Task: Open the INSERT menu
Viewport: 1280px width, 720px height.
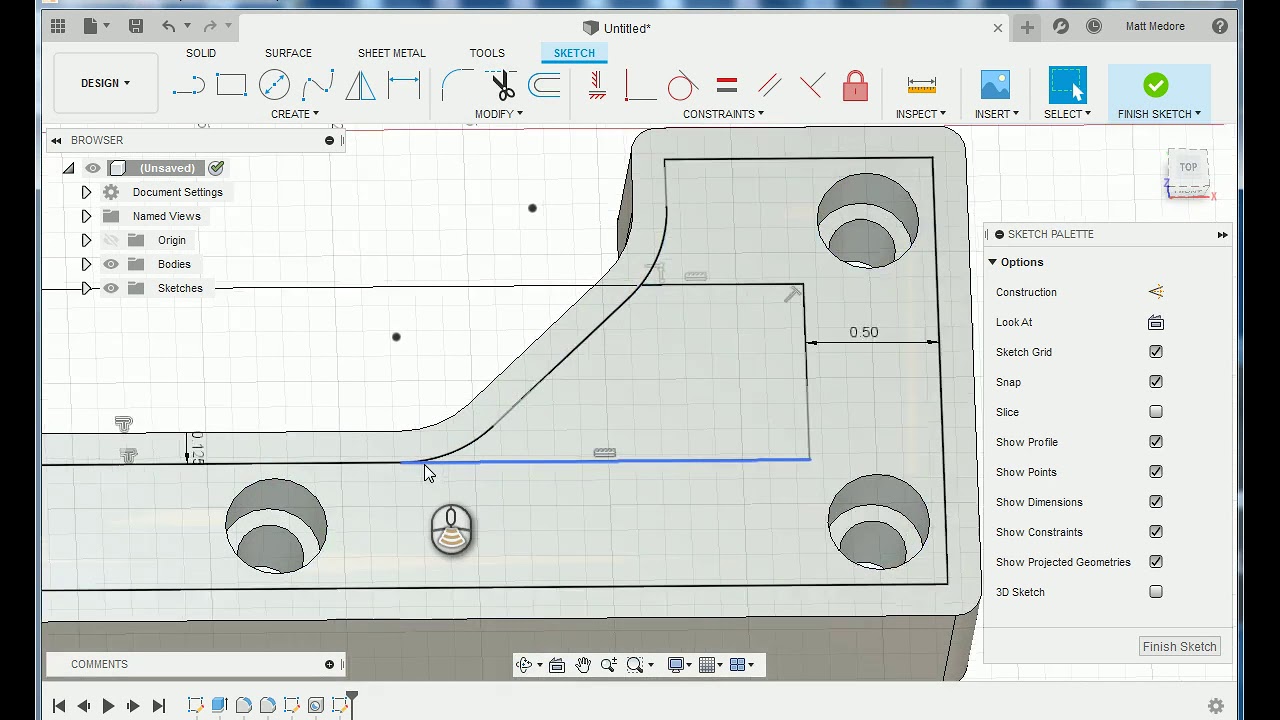Action: coord(997,114)
